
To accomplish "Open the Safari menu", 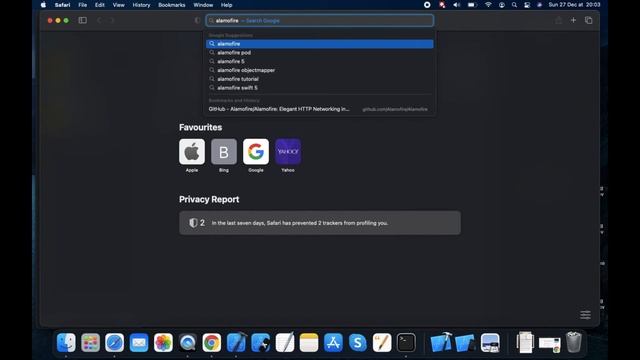I will tap(62, 5).
